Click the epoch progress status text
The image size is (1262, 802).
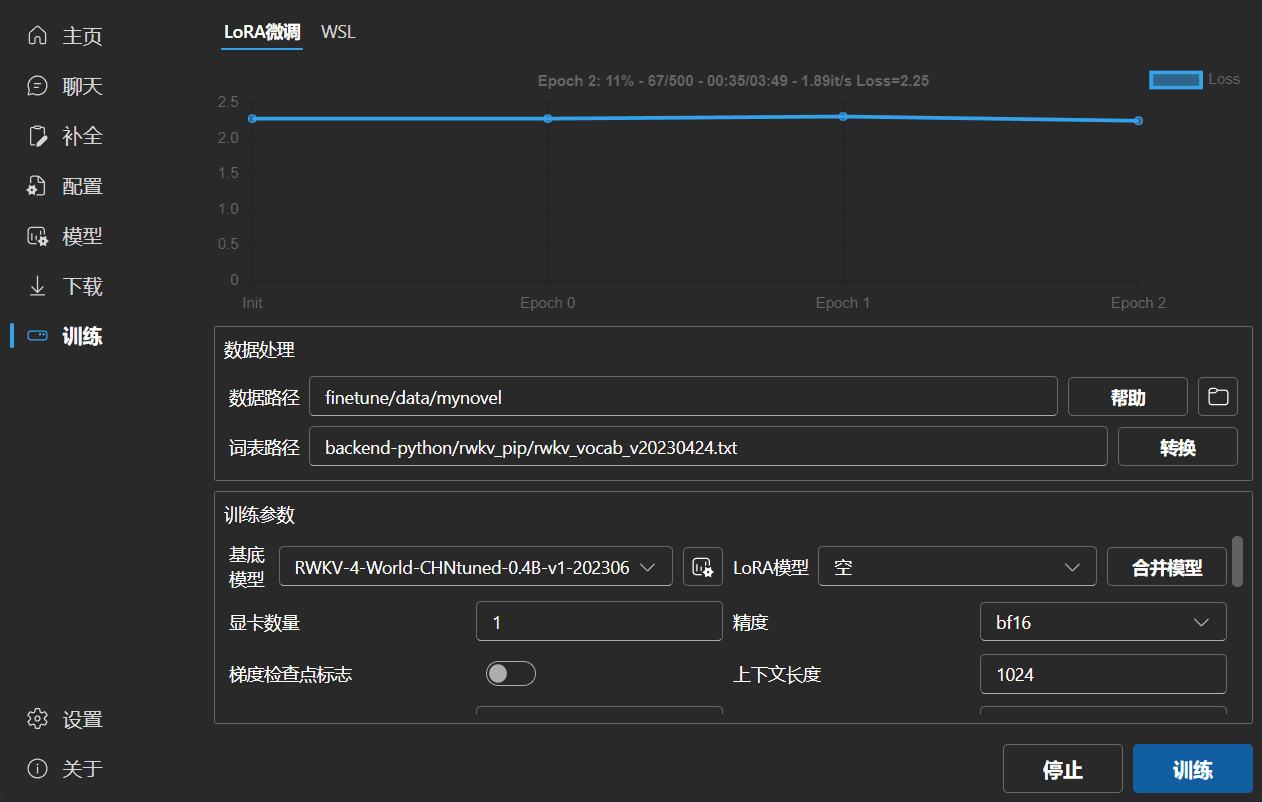(733, 81)
